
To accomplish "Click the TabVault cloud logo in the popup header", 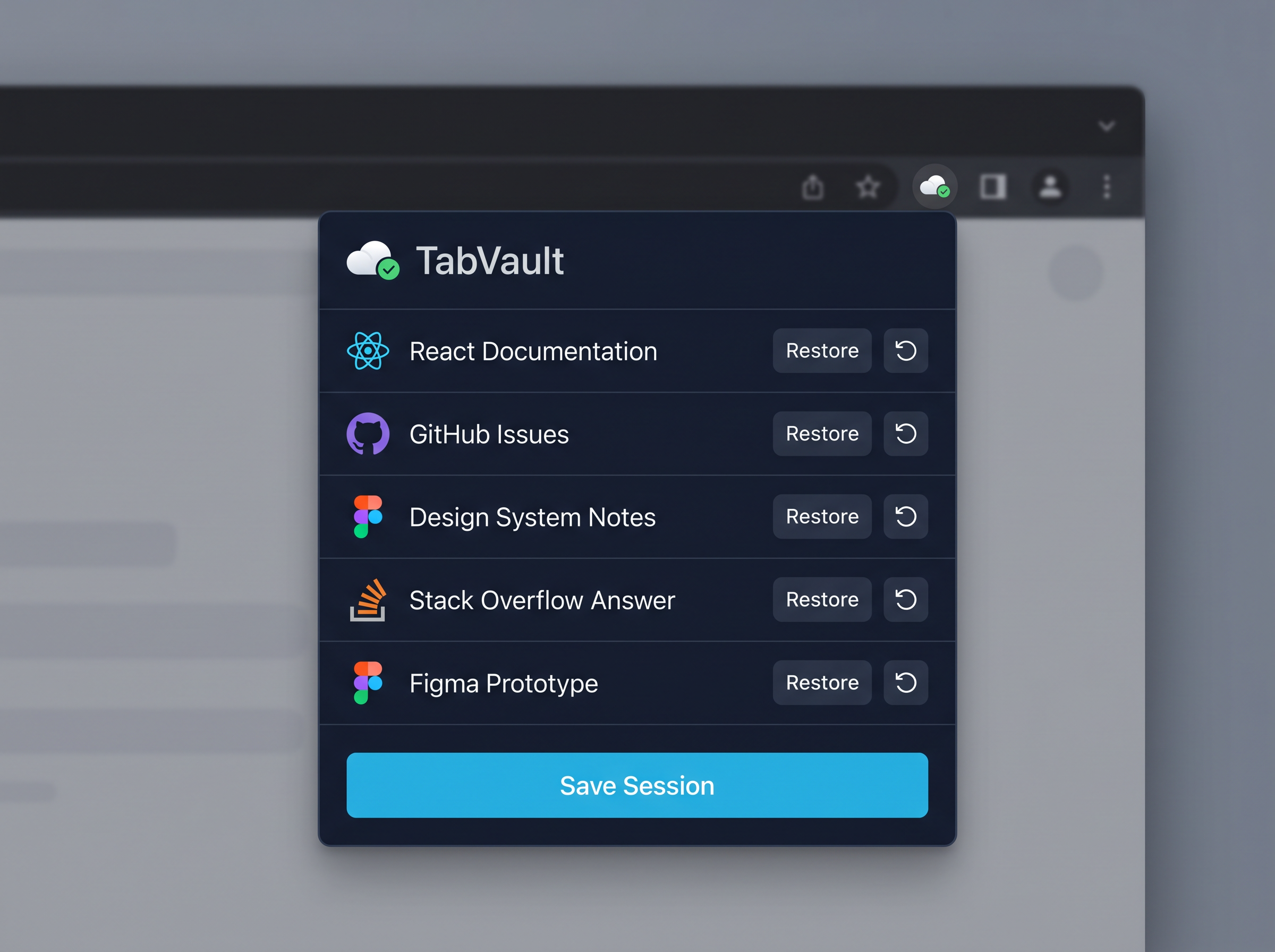I will tap(373, 261).
